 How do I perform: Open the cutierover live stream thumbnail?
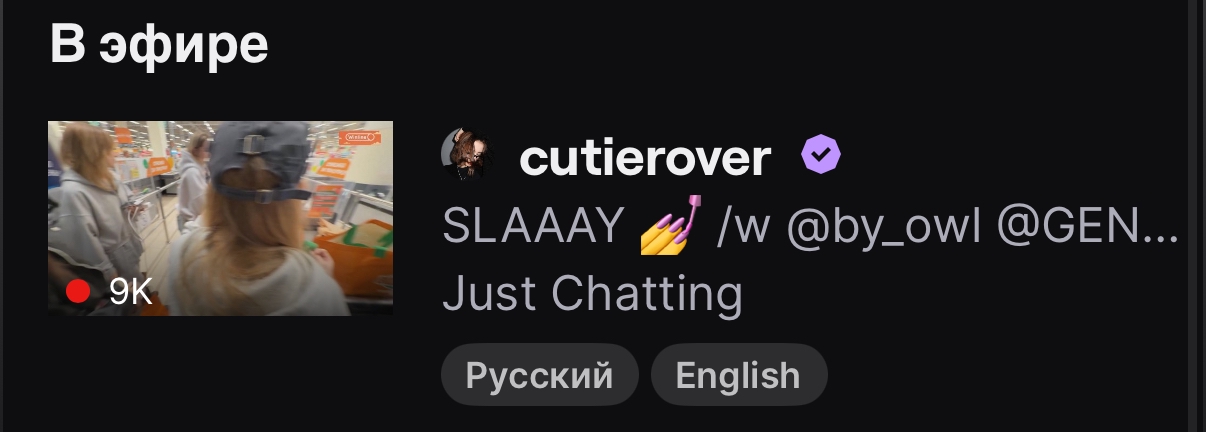[220, 218]
